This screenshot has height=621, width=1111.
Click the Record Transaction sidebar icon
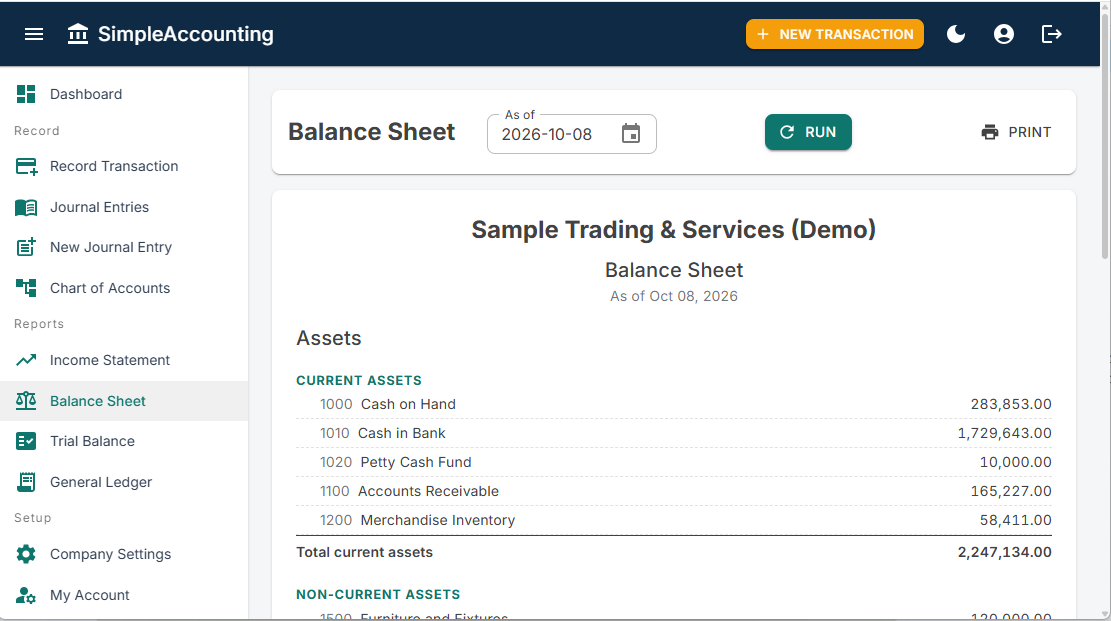pyautogui.click(x=26, y=167)
